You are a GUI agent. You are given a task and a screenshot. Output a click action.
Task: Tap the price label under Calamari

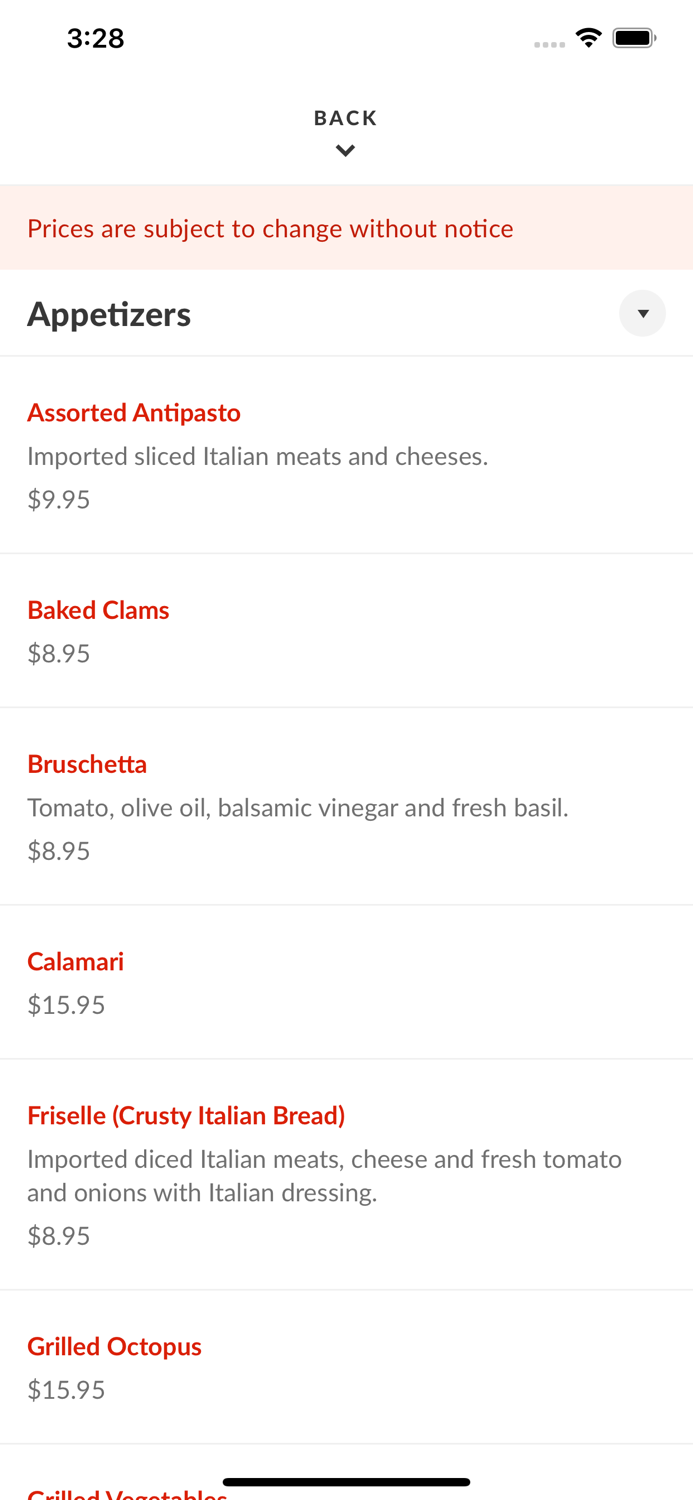click(x=66, y=1003)
